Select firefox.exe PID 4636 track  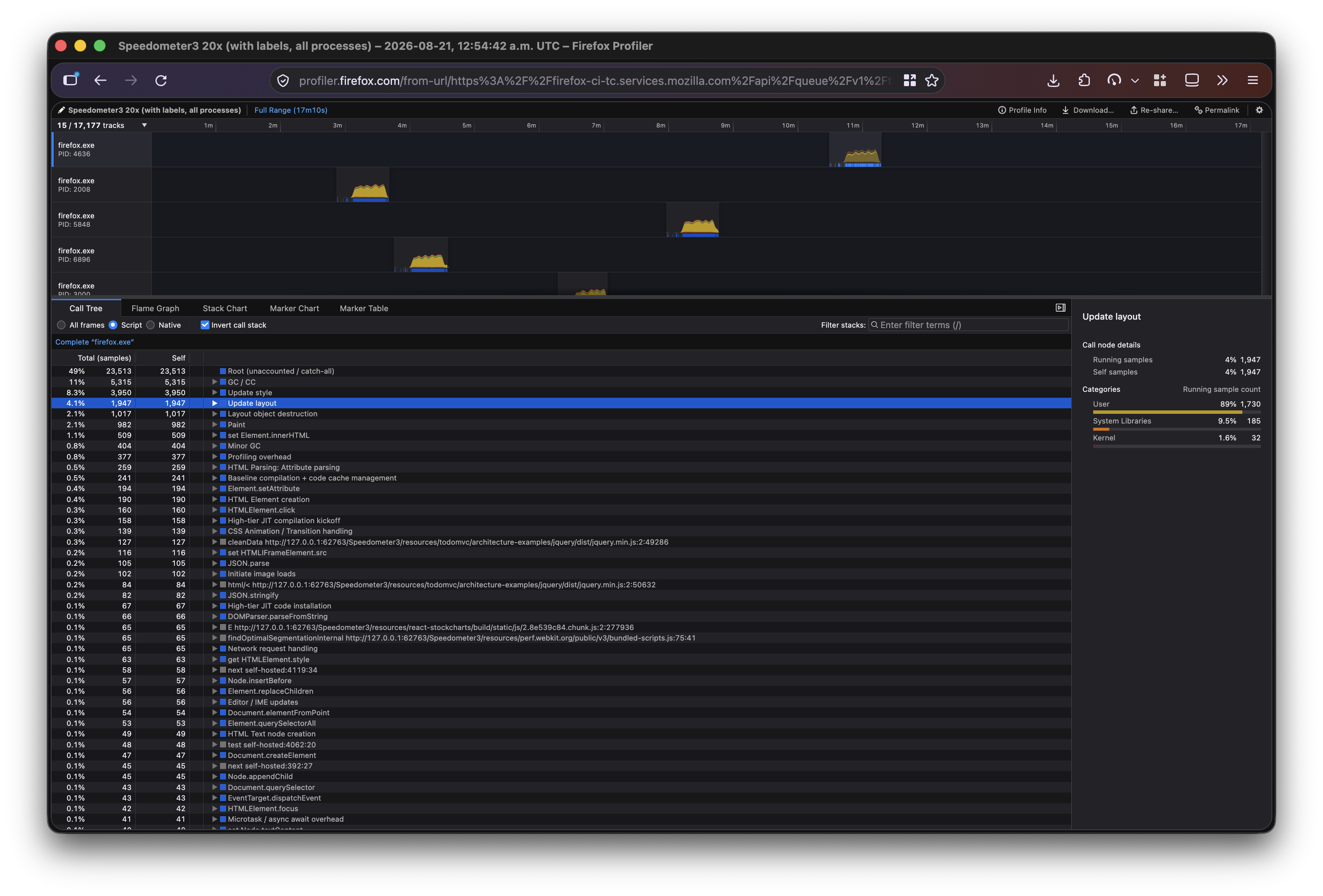click(x=102, y=149)
